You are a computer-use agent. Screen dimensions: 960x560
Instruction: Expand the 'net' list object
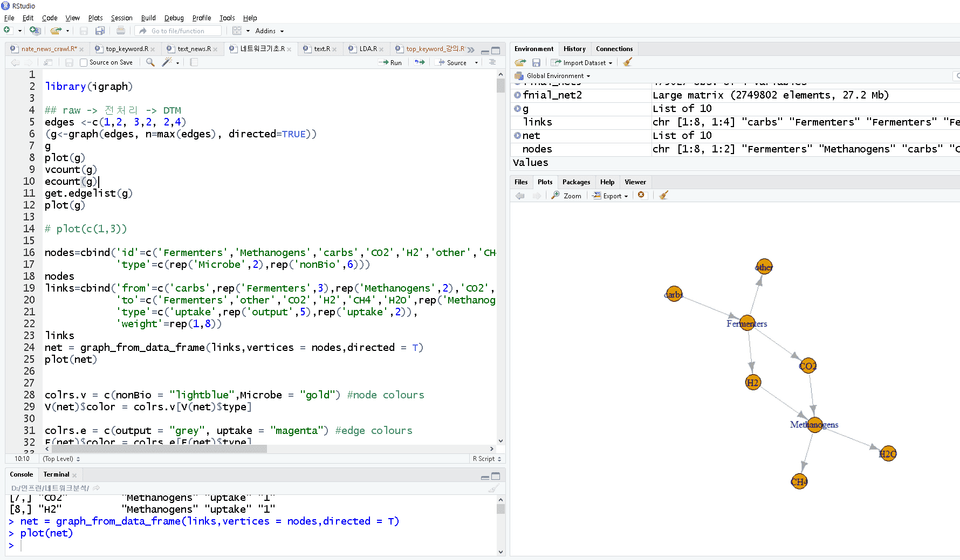tap(517, 135)
